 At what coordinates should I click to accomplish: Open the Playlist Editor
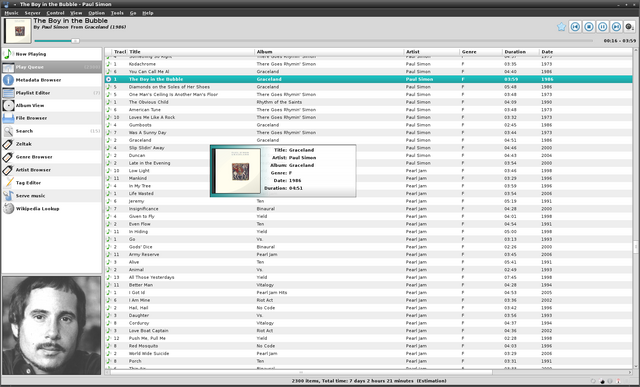point(51,93)
